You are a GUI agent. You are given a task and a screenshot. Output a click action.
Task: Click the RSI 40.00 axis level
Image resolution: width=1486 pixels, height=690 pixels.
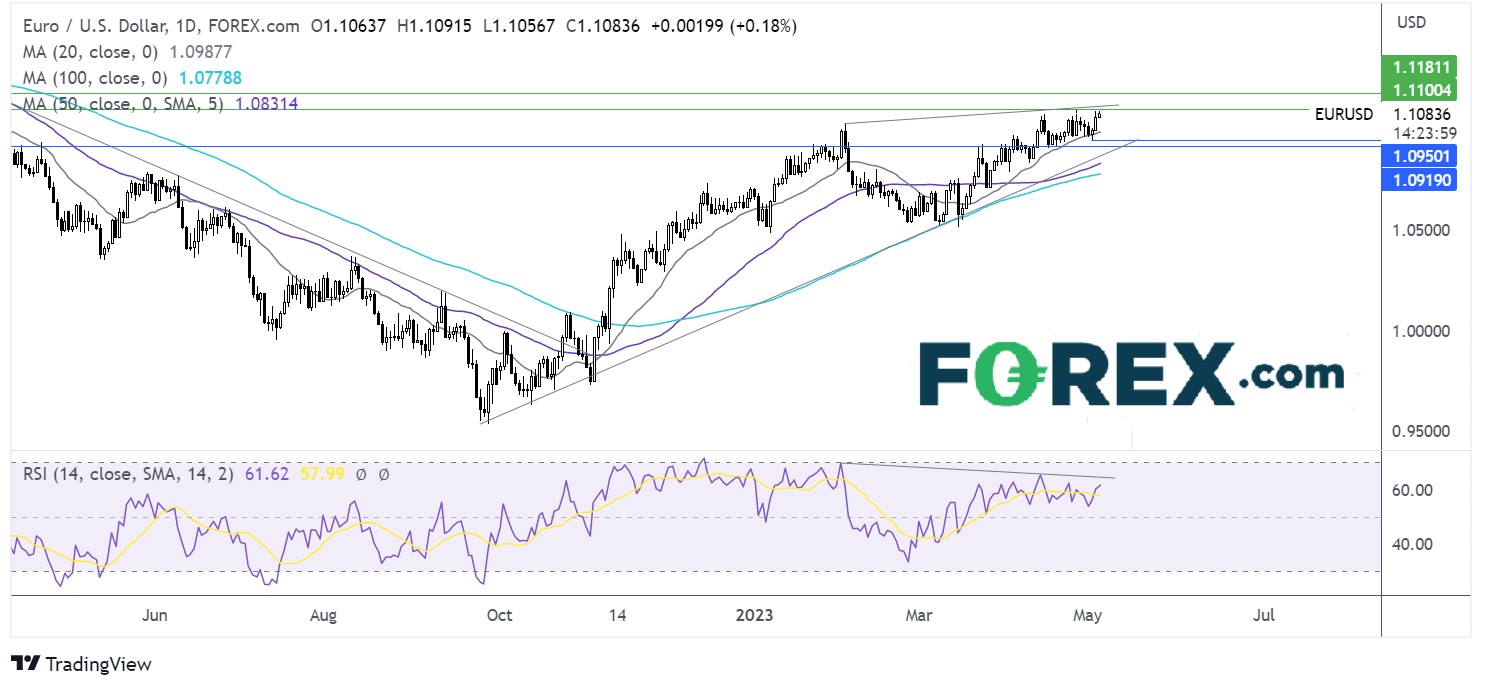[x=1413, y=544]
